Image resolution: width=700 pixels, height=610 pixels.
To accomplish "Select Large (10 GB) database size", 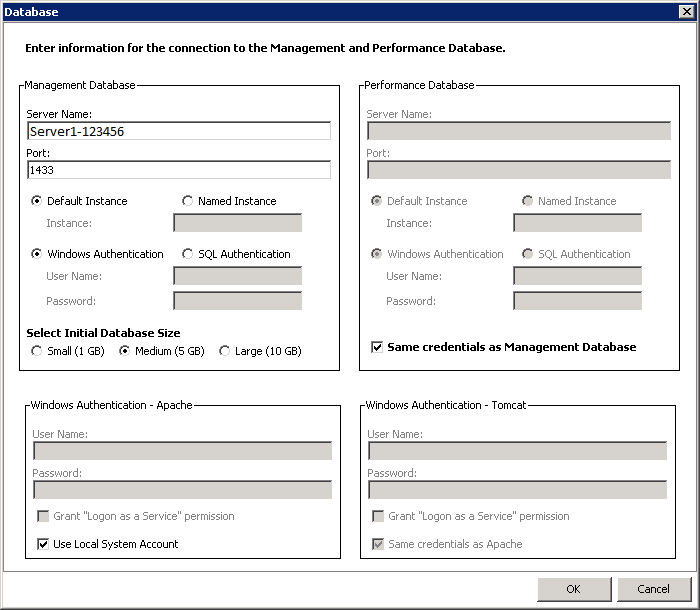I will click(x=224, y=351).
